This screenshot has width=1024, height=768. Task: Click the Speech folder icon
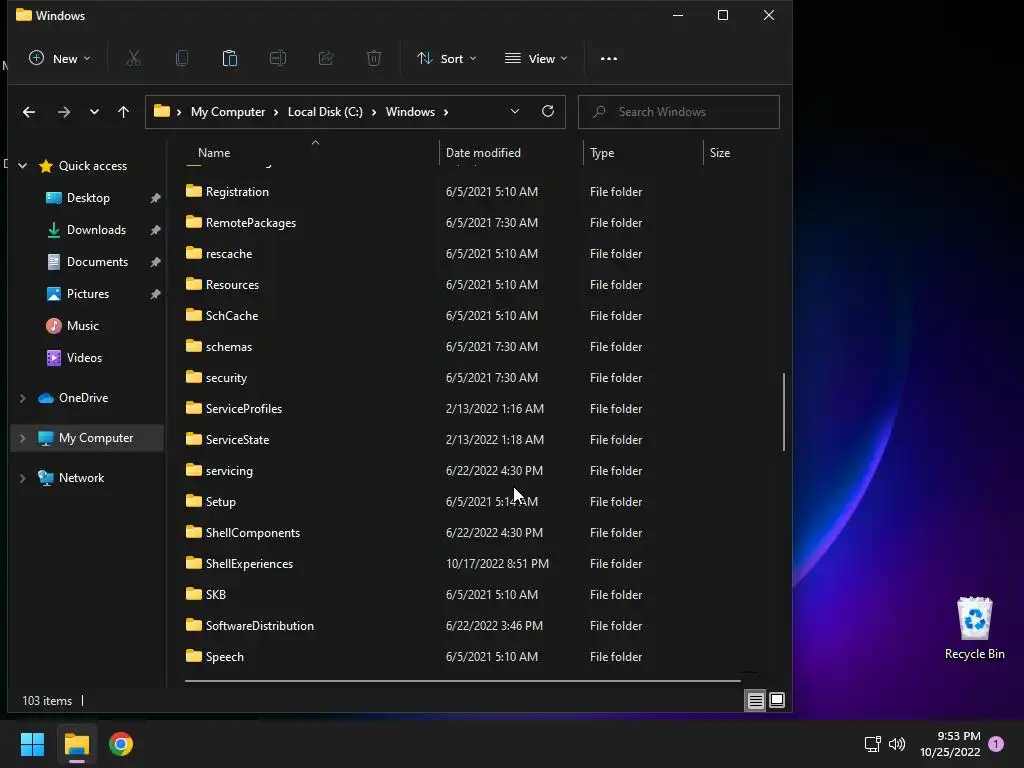click(194, 656)
